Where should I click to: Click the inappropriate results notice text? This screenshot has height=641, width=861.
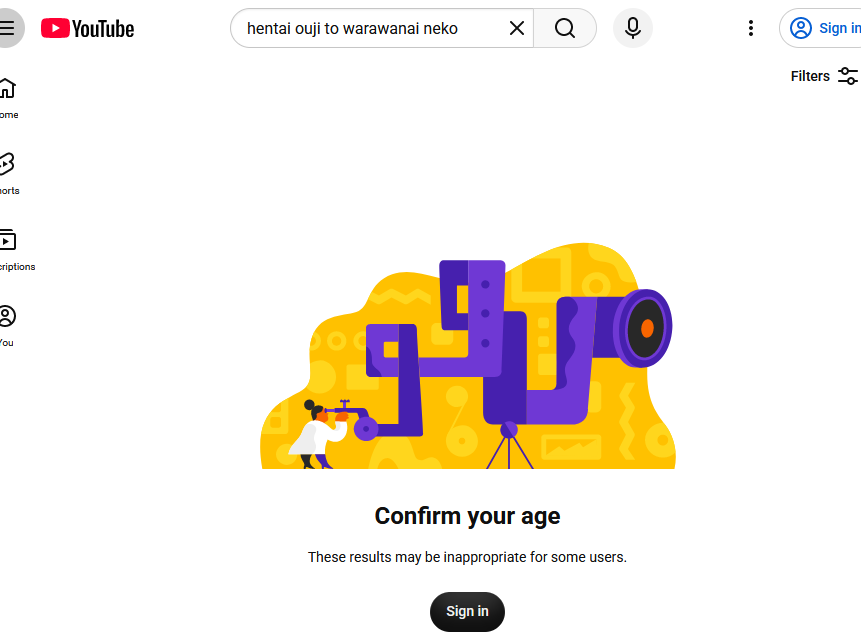(x=467, y=557)
